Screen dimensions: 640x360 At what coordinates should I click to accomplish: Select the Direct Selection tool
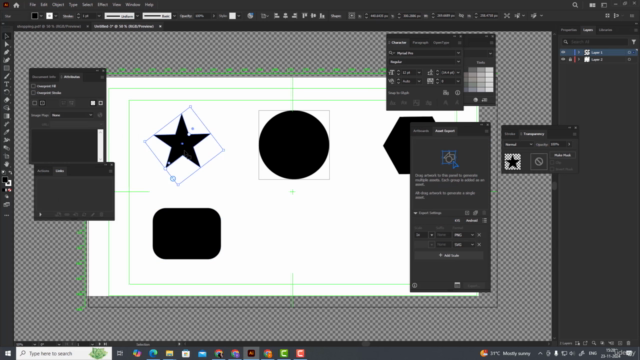7,44
